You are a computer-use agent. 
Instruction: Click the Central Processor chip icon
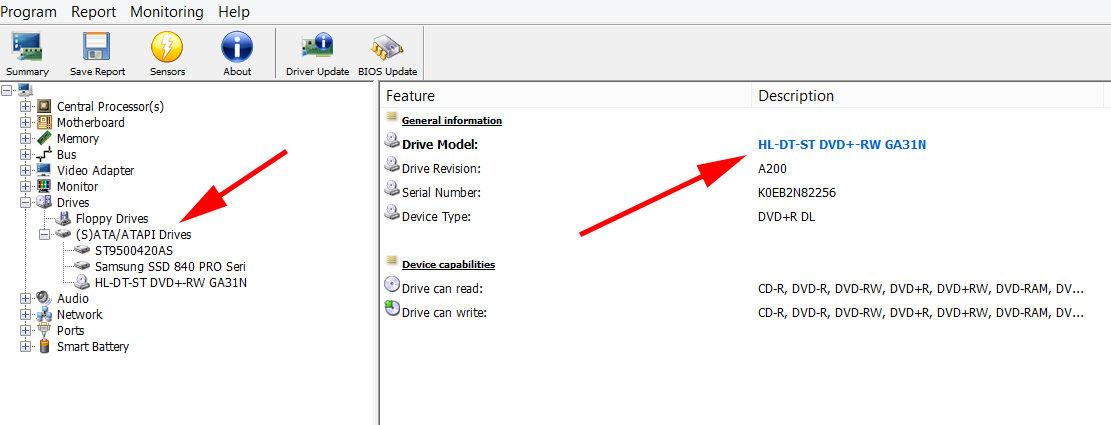click(x=44, y=106)
